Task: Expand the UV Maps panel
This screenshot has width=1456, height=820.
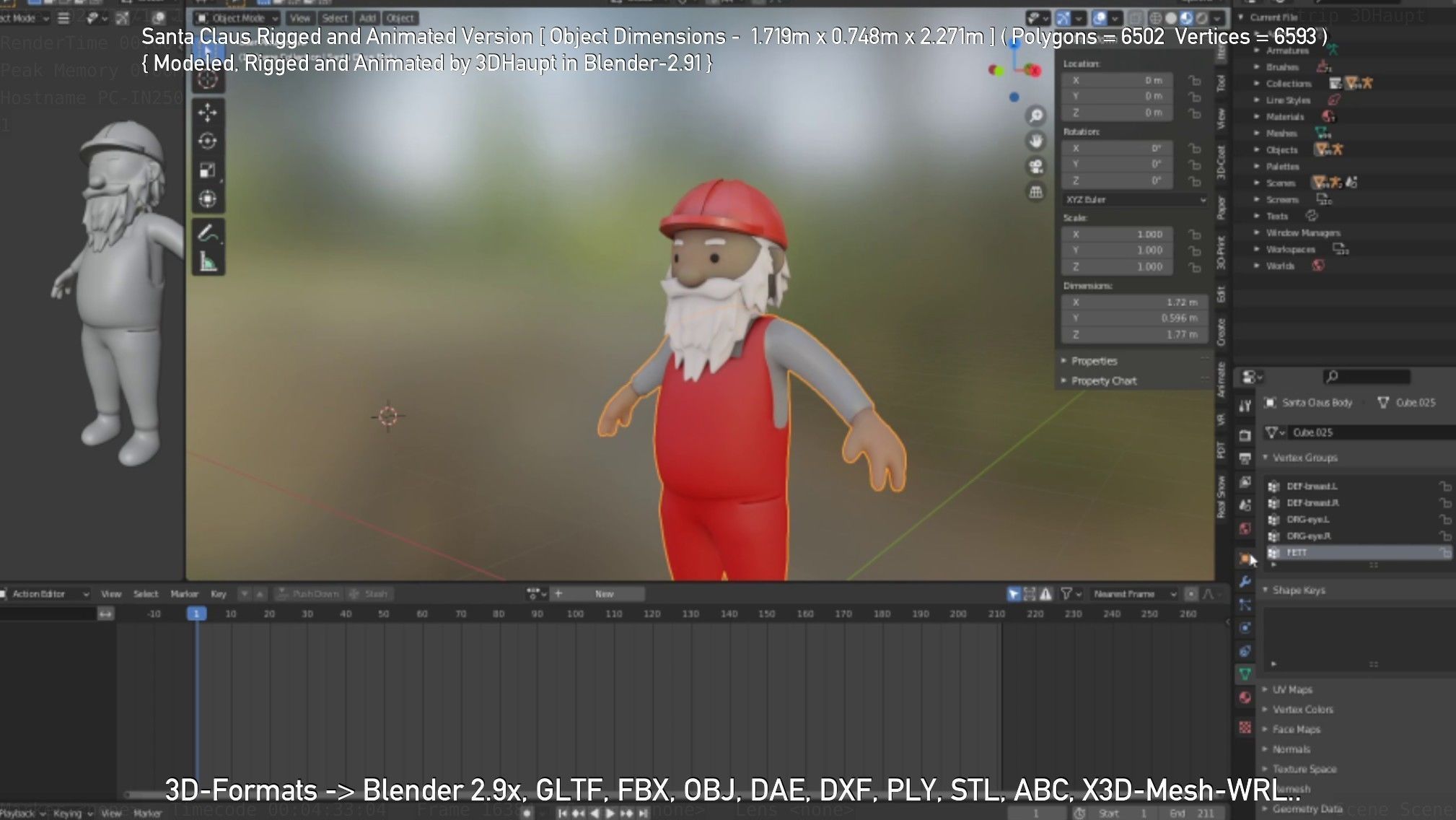Action: [1291, 690]
